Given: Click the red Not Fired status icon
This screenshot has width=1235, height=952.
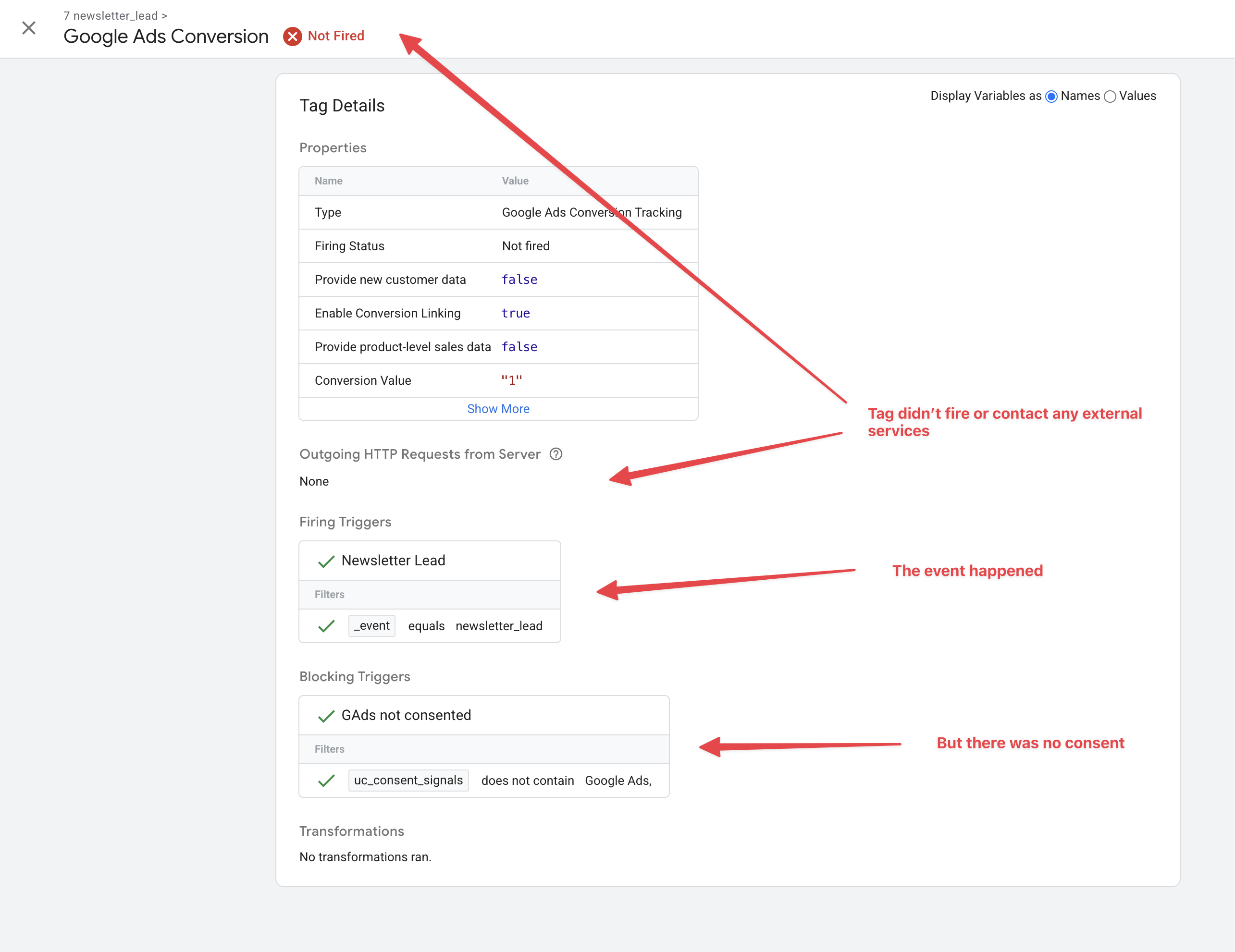Looking at the screenshot, I should pyautogui.click(x=292, y=36).
